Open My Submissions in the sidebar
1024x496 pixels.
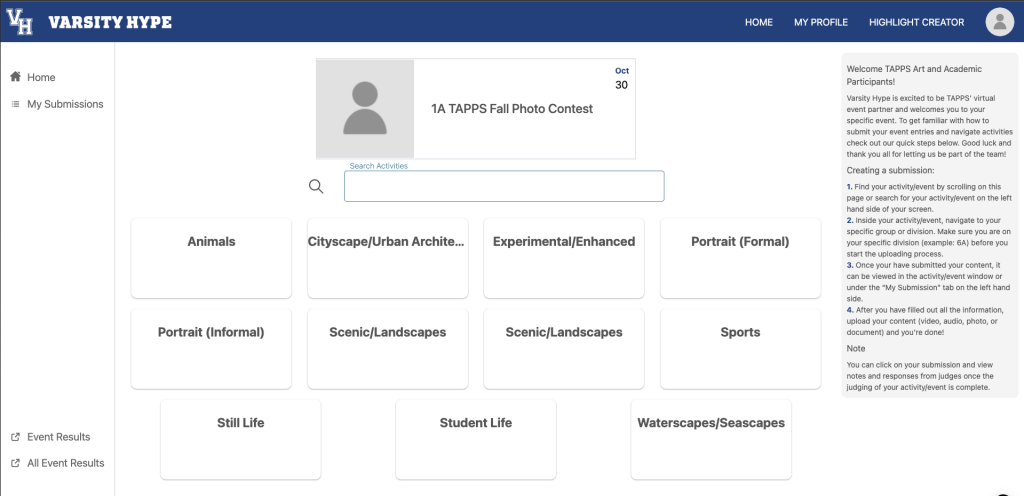pyautogui.click(x=65, y=104)
